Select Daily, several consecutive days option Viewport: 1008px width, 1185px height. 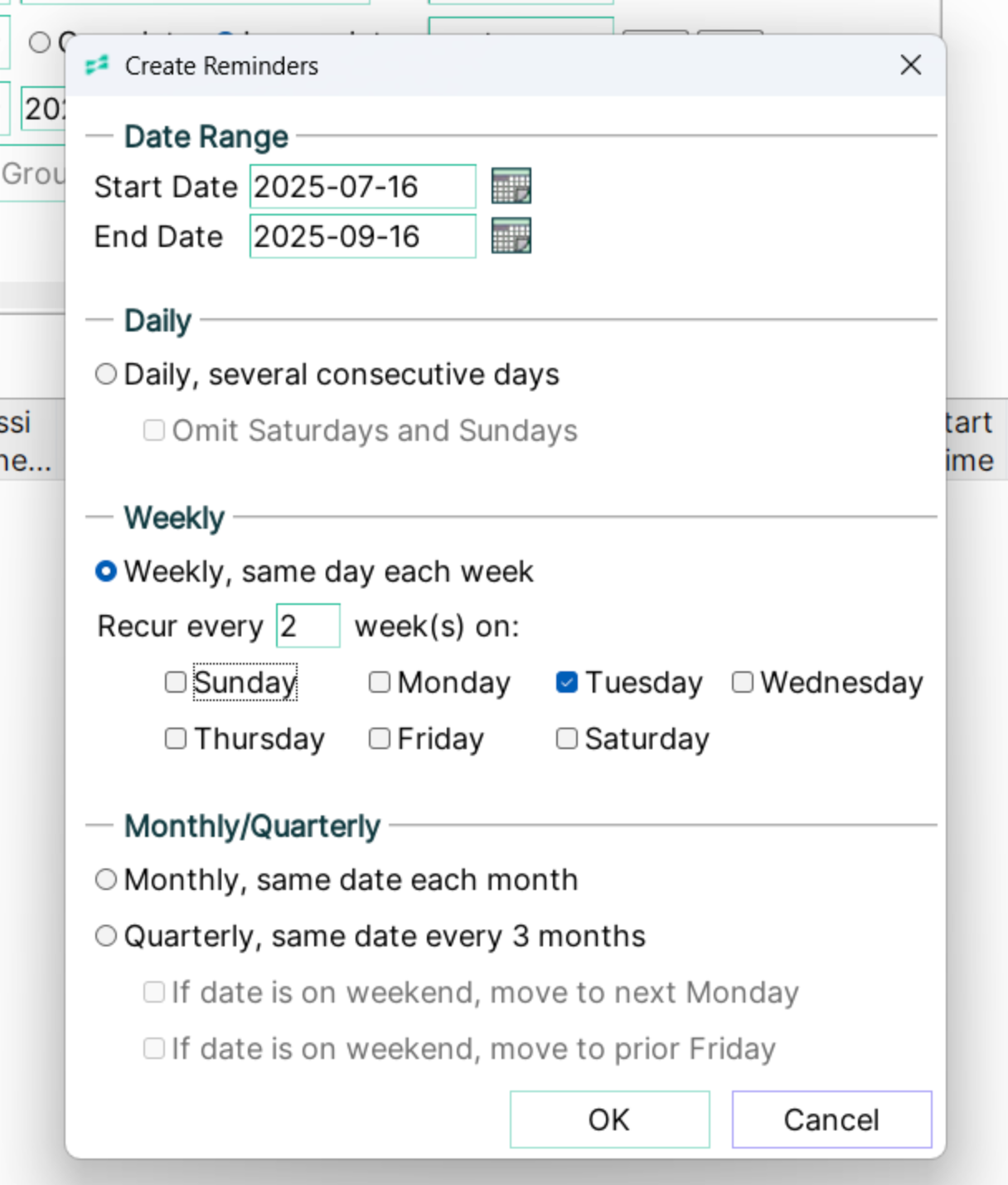click(106, 374)
